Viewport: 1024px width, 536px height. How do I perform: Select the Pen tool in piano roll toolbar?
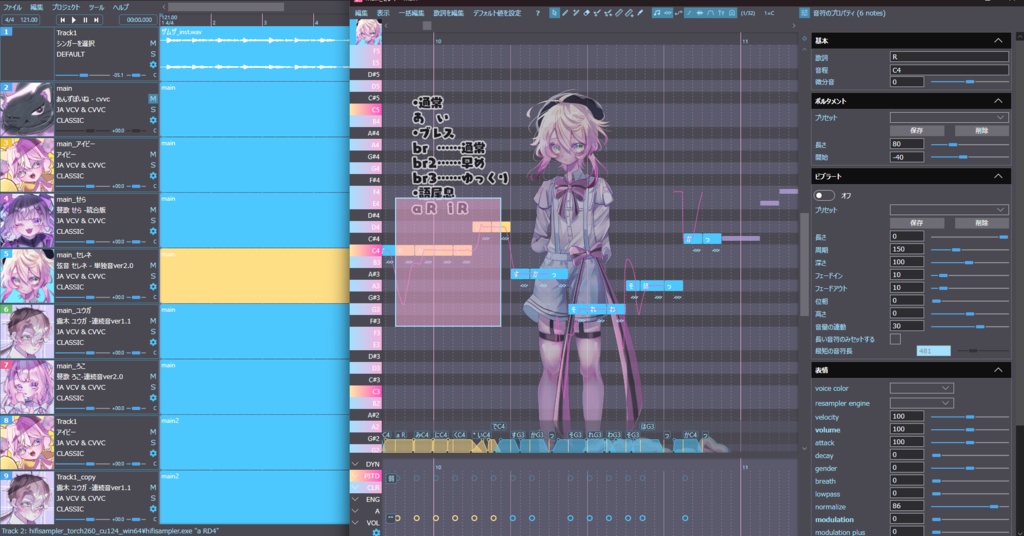[565, 13]
